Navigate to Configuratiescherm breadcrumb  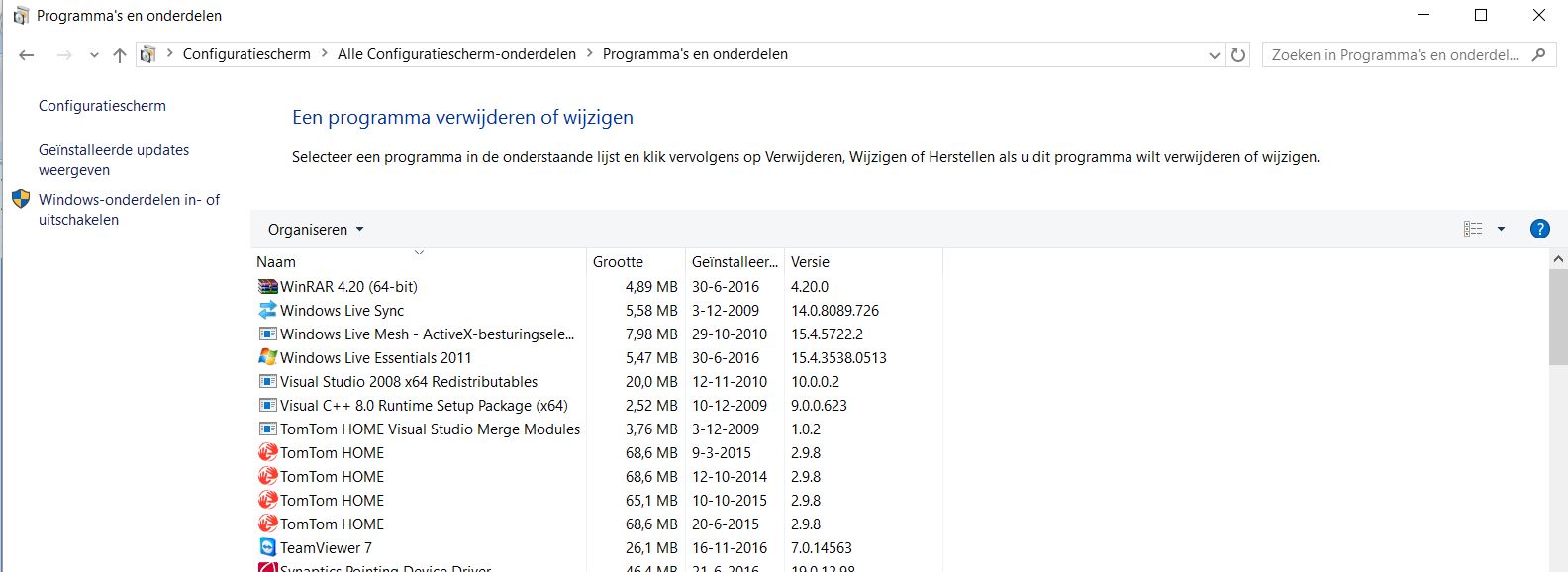246,54
